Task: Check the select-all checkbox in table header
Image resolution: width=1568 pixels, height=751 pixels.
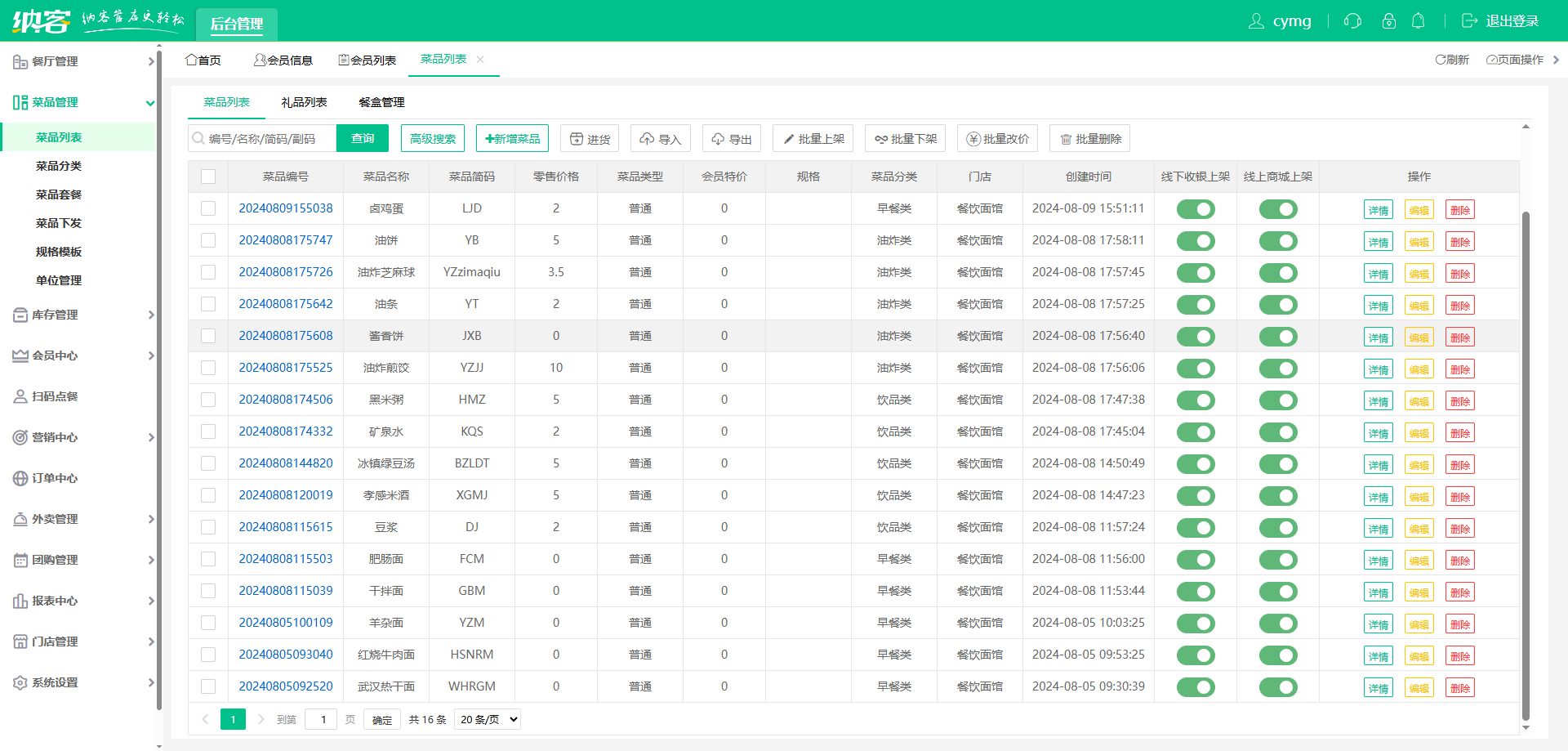Action: [208, 177]
